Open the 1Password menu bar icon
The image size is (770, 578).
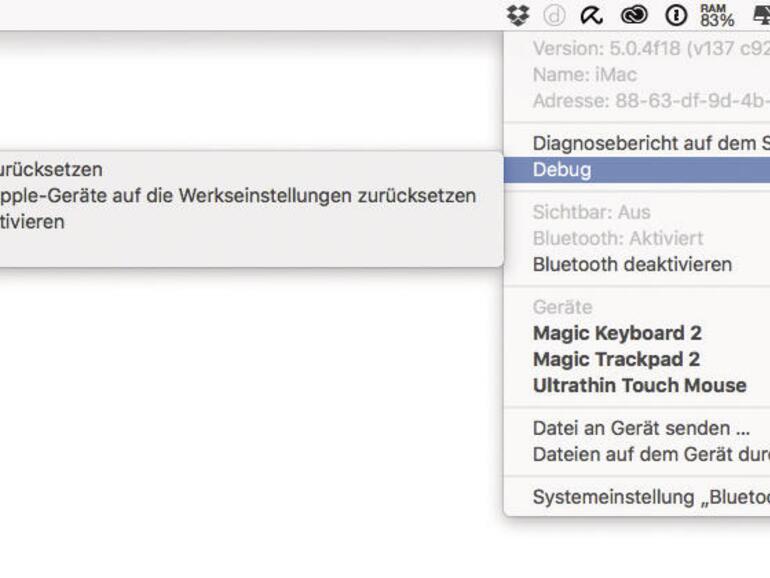[x=676, y=15]
